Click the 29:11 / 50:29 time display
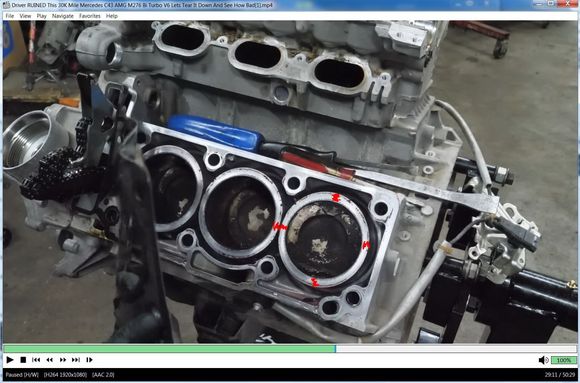This screenshot has width=580, height=383. pos(560,375)
